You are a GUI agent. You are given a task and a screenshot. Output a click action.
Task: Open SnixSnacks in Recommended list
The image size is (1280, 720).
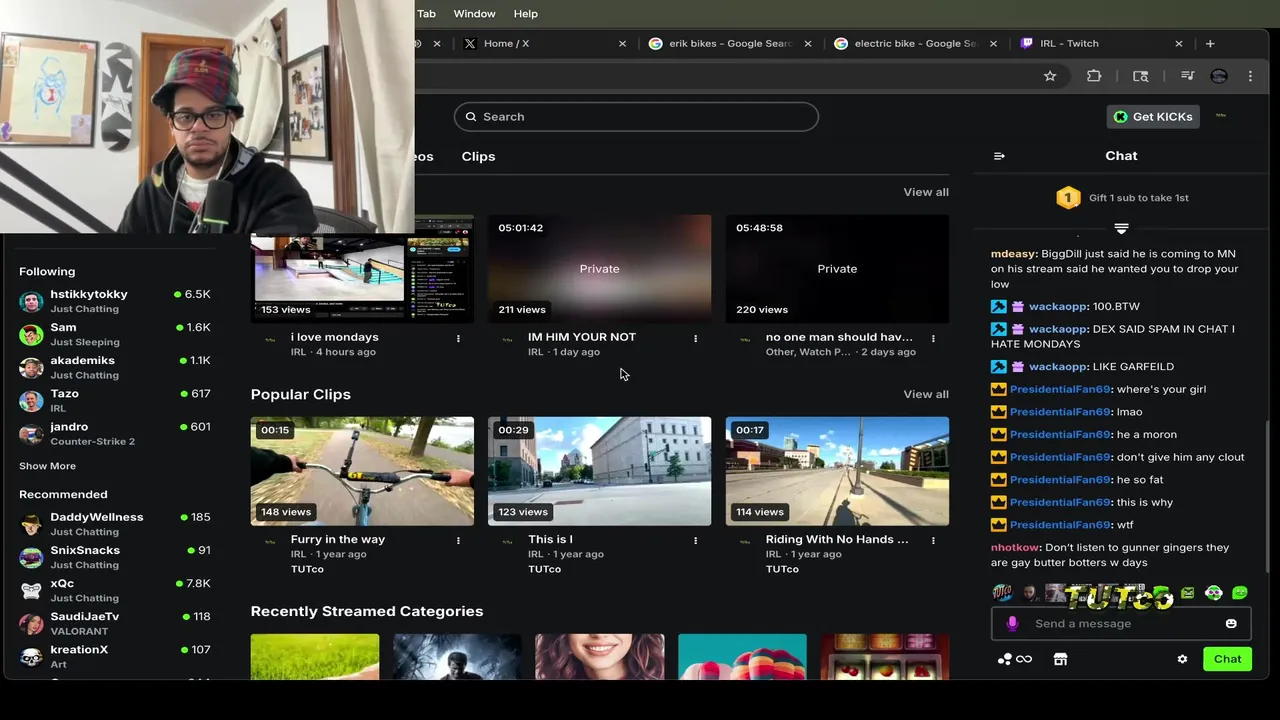coord(115,557)
